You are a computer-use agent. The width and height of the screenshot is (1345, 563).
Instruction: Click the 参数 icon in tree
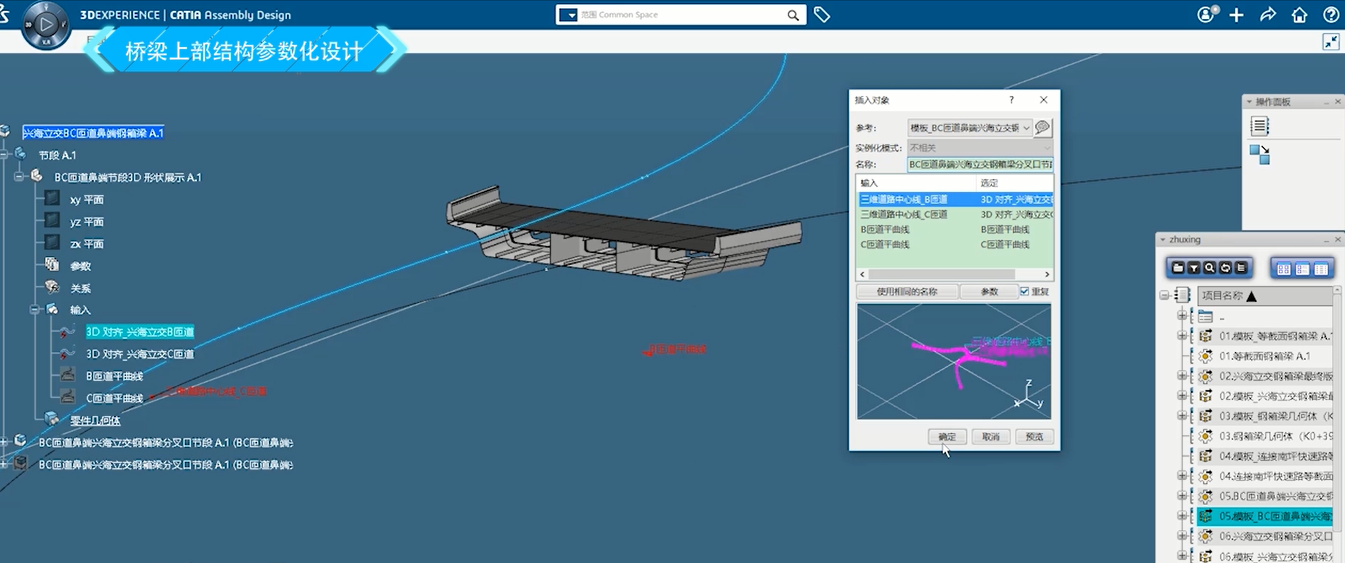tap(52, 266)
